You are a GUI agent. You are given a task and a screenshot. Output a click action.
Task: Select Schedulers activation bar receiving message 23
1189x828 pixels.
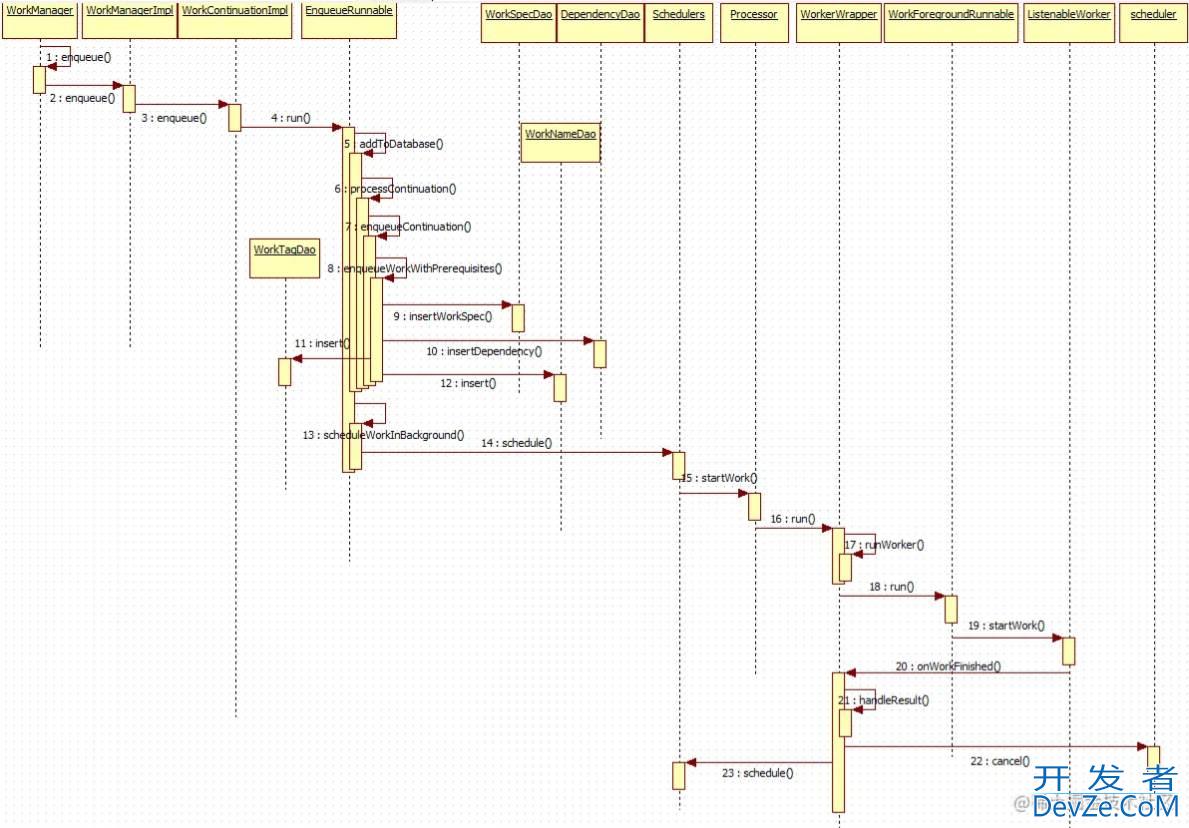pos(679,776)
